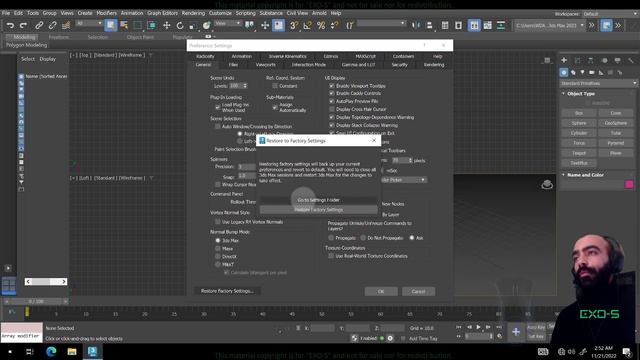
Task: Open the reference coordinate View dropdown
Action: (x=228, y=24)
